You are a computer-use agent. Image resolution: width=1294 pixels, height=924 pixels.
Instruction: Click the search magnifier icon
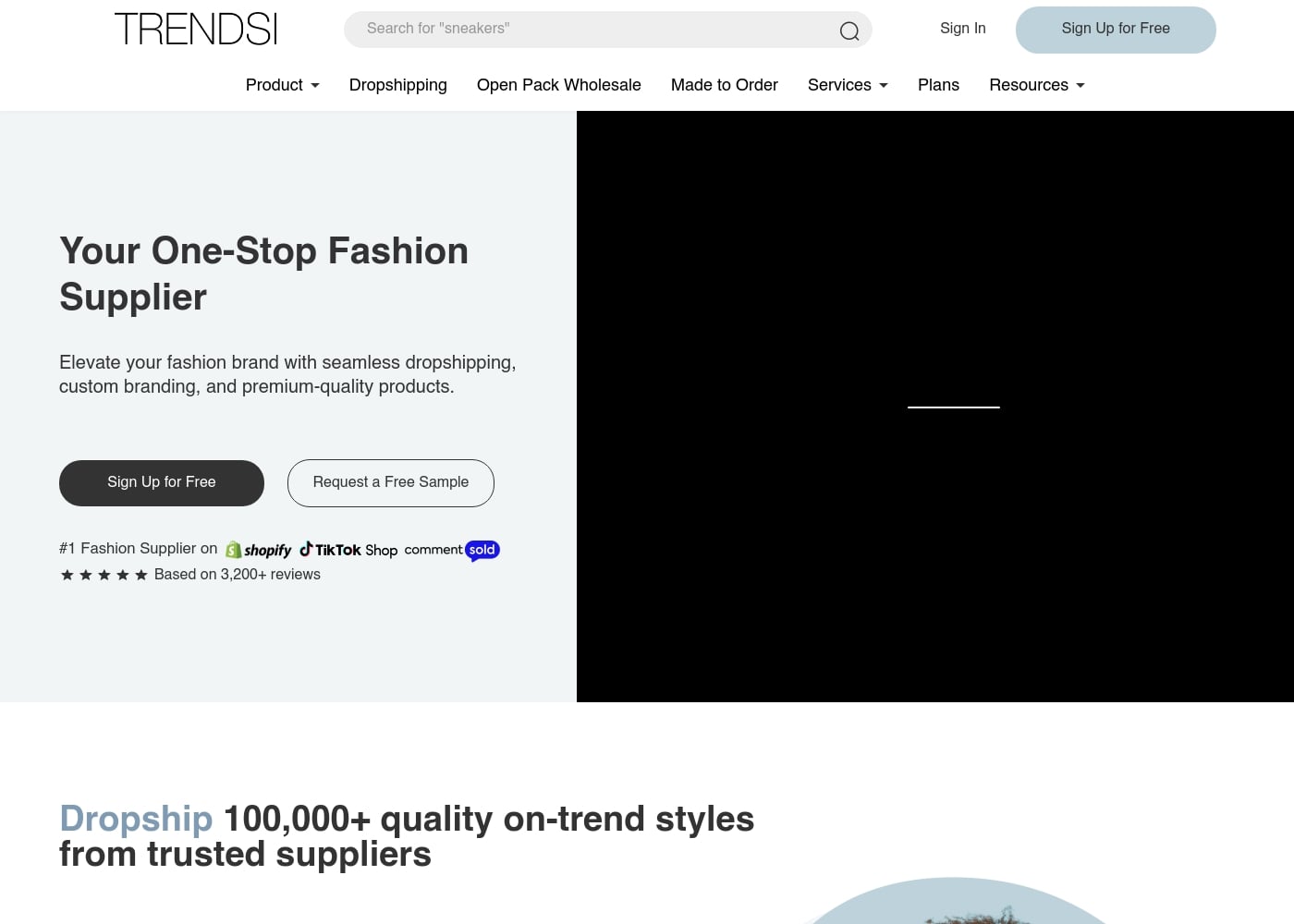[848, 30]
